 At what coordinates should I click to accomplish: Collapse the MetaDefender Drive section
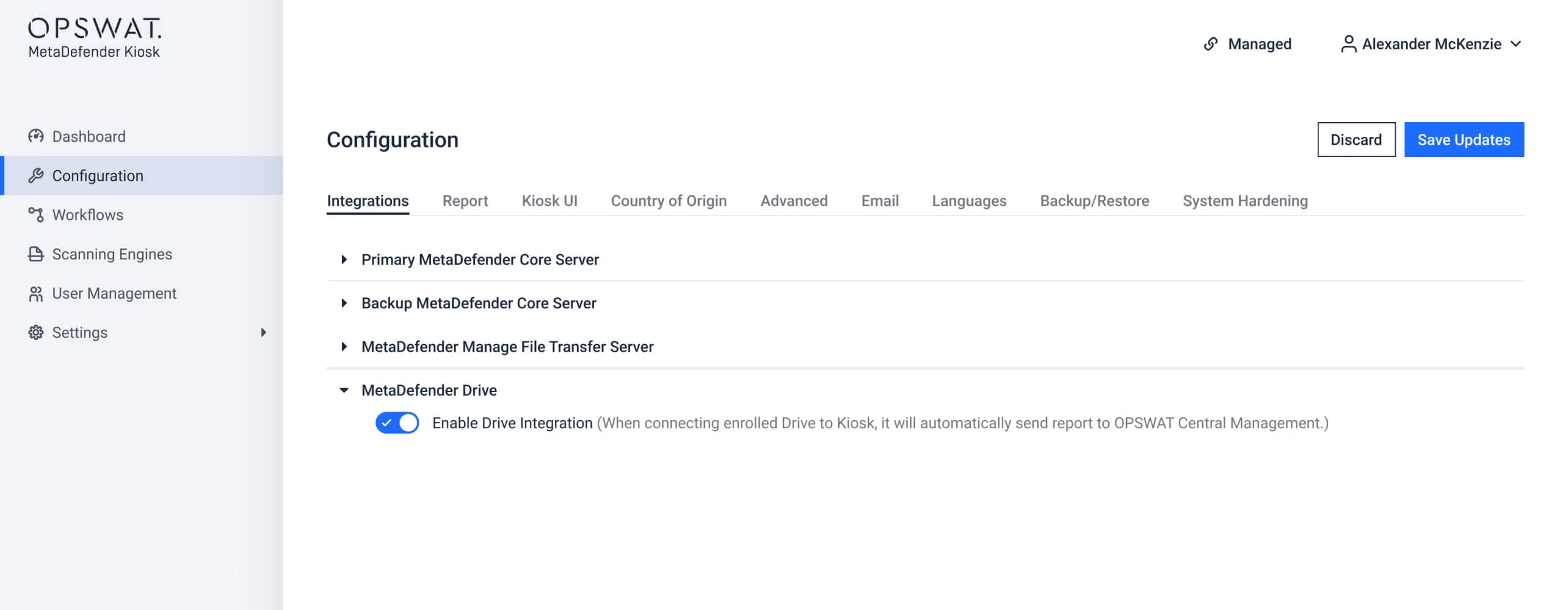[x=345, y=390]
